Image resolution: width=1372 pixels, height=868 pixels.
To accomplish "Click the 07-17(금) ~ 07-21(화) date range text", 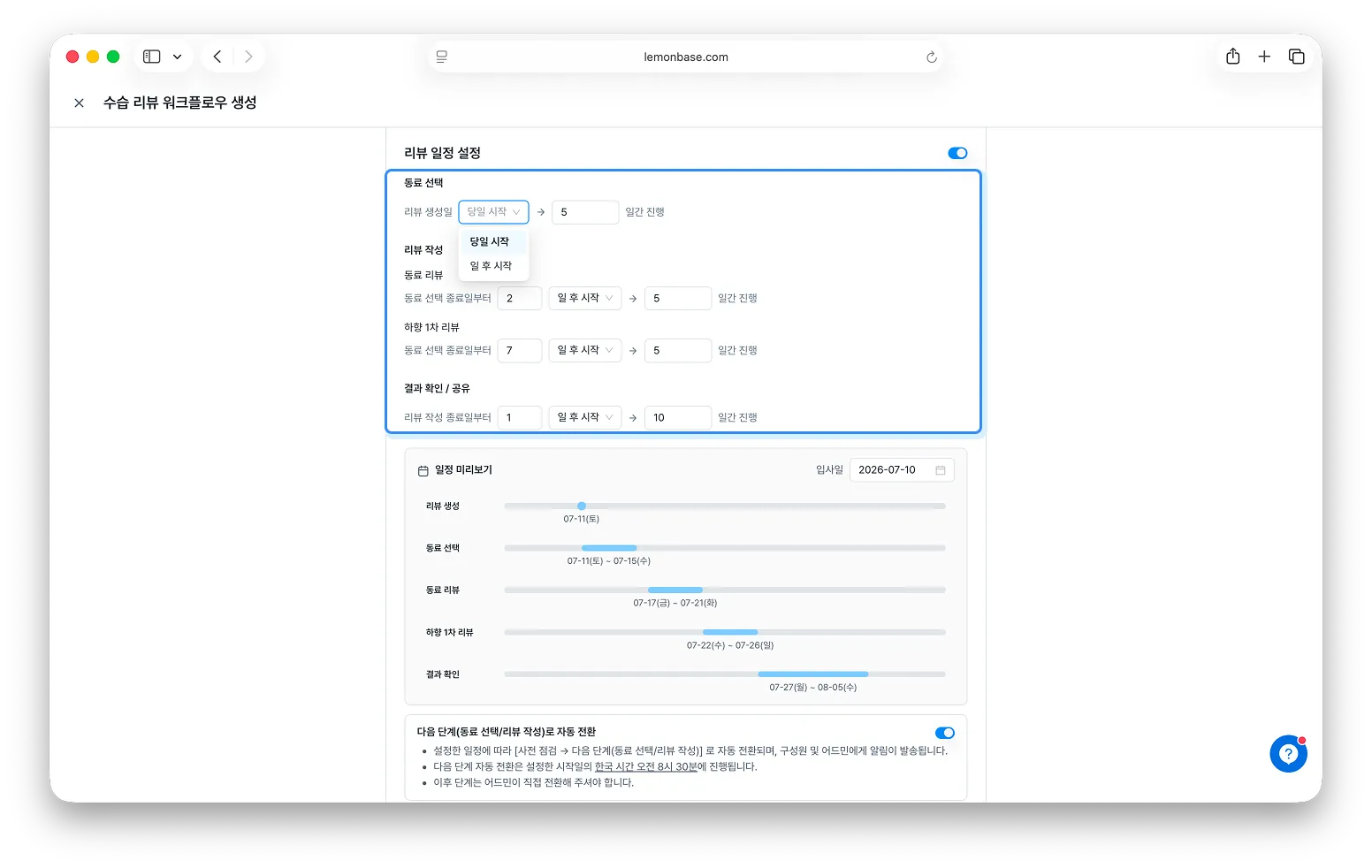I will (675, 604).
